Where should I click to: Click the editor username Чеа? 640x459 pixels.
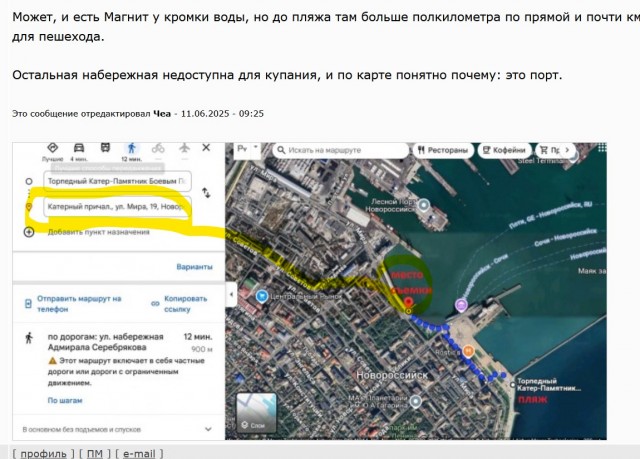tap(162, 113)
